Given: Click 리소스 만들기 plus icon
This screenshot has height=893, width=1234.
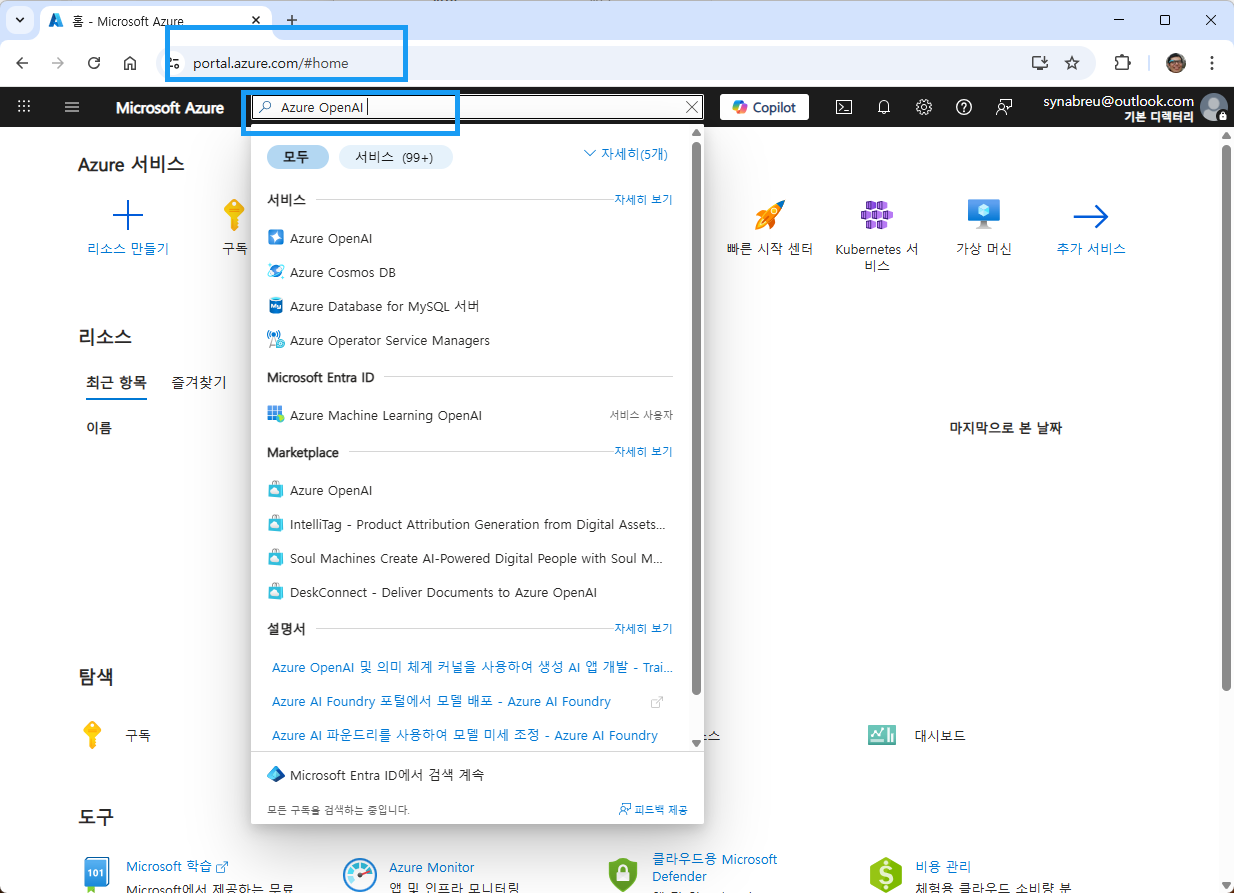Looking at the screenshot, I should point(128,215).
